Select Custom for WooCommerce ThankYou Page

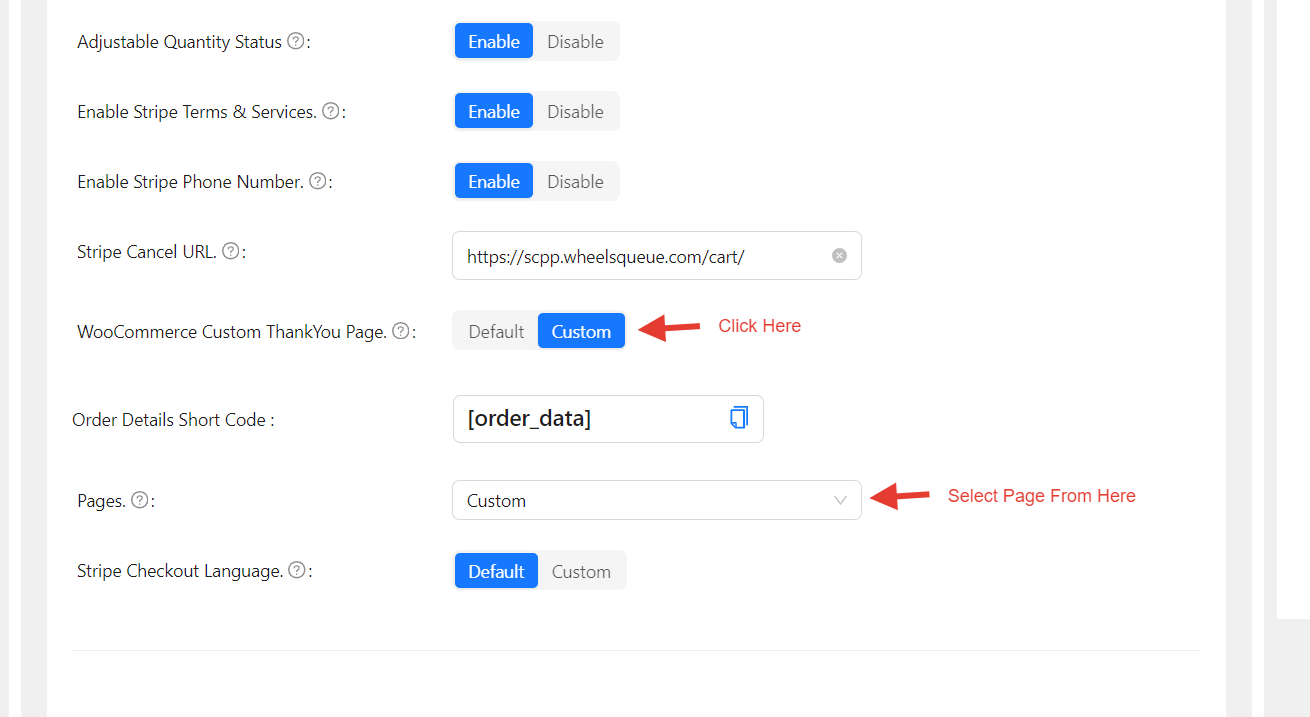click(581, 332)
